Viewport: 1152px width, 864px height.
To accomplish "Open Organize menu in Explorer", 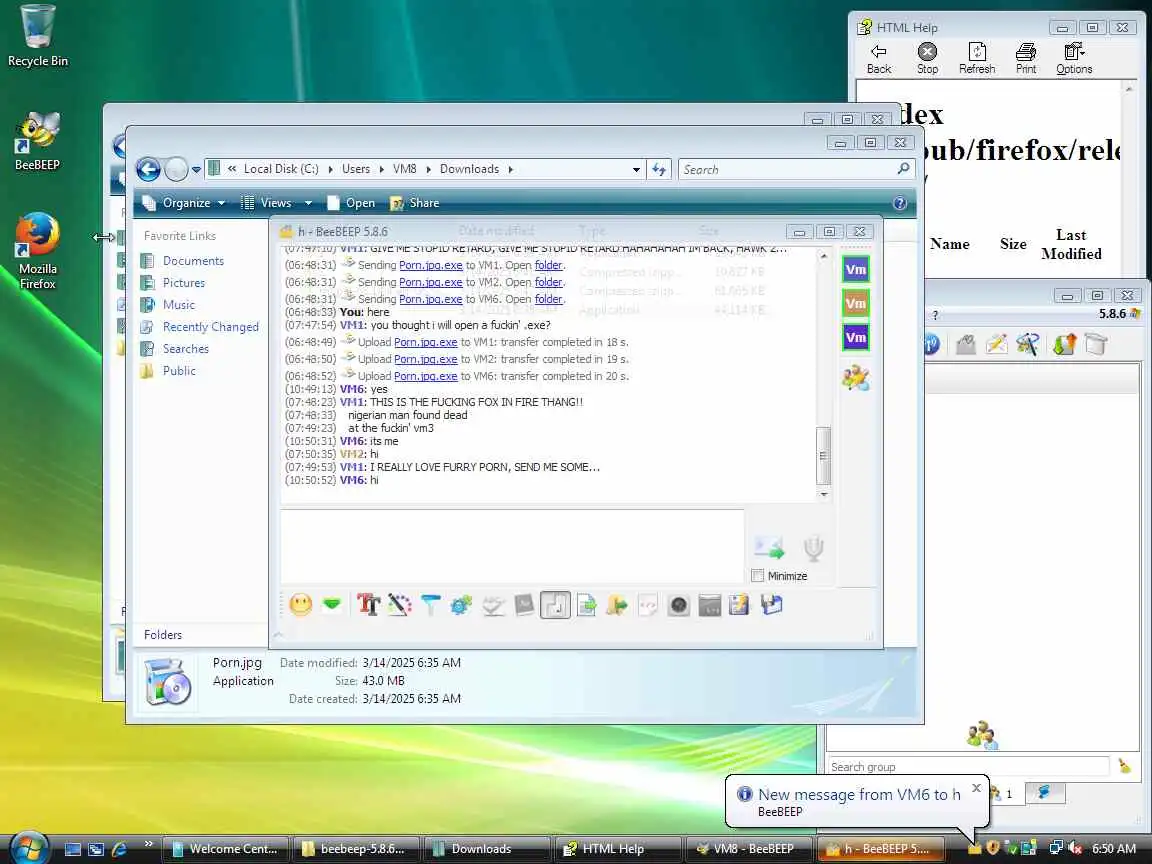I will pyautogui.click(x=184, y=203).
